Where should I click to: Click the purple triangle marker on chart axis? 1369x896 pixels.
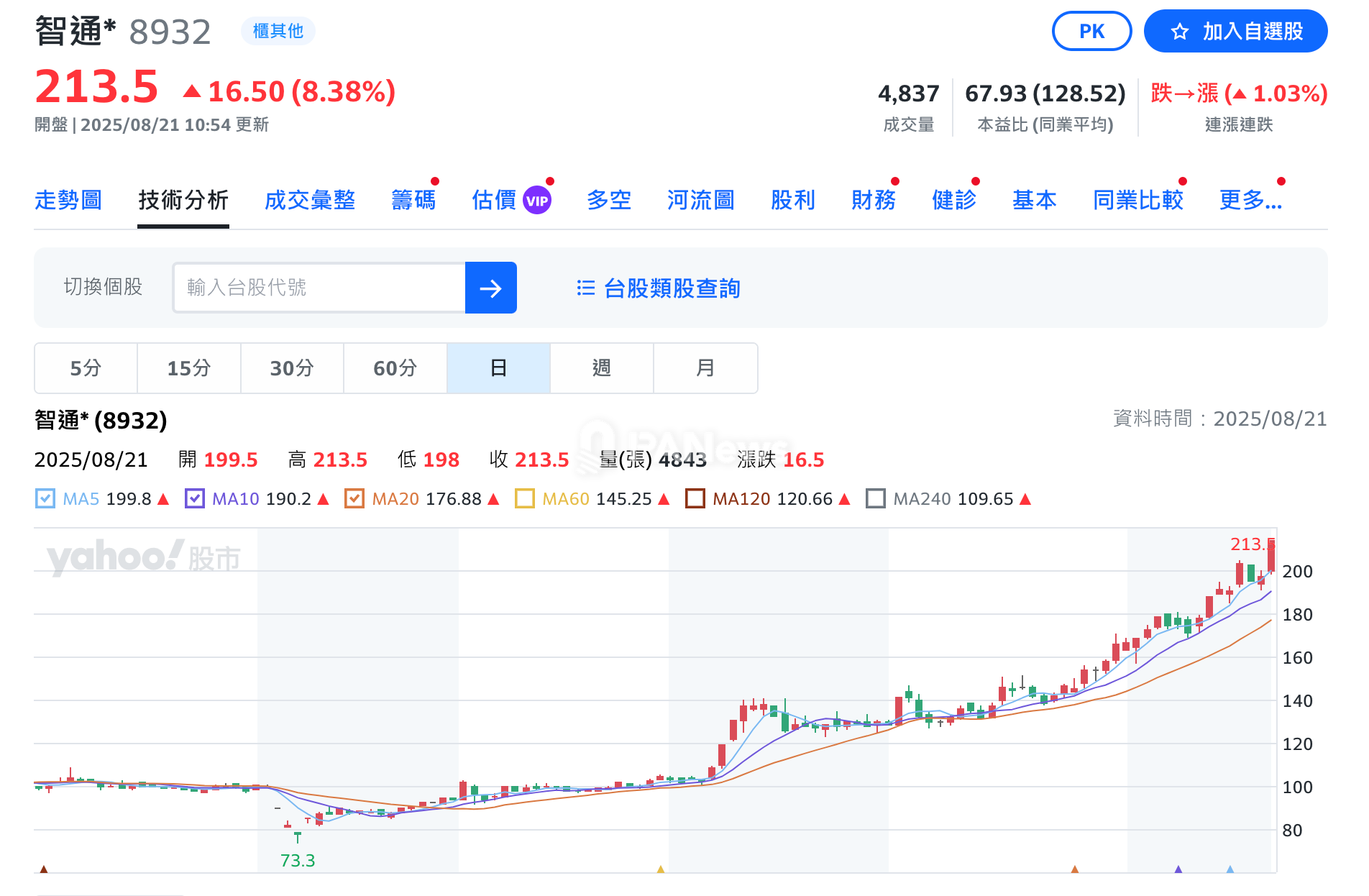point(1178,869)
